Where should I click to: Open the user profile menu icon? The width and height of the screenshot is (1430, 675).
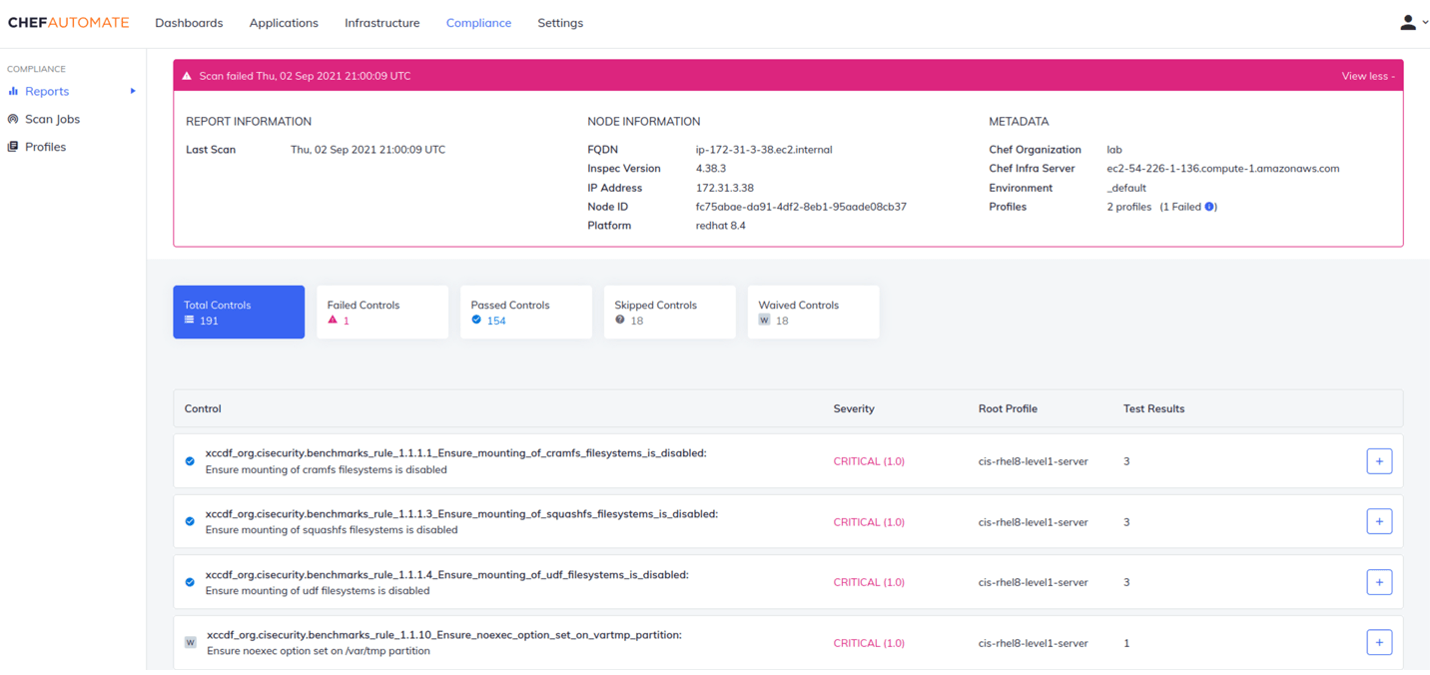tap(1408, 22)
